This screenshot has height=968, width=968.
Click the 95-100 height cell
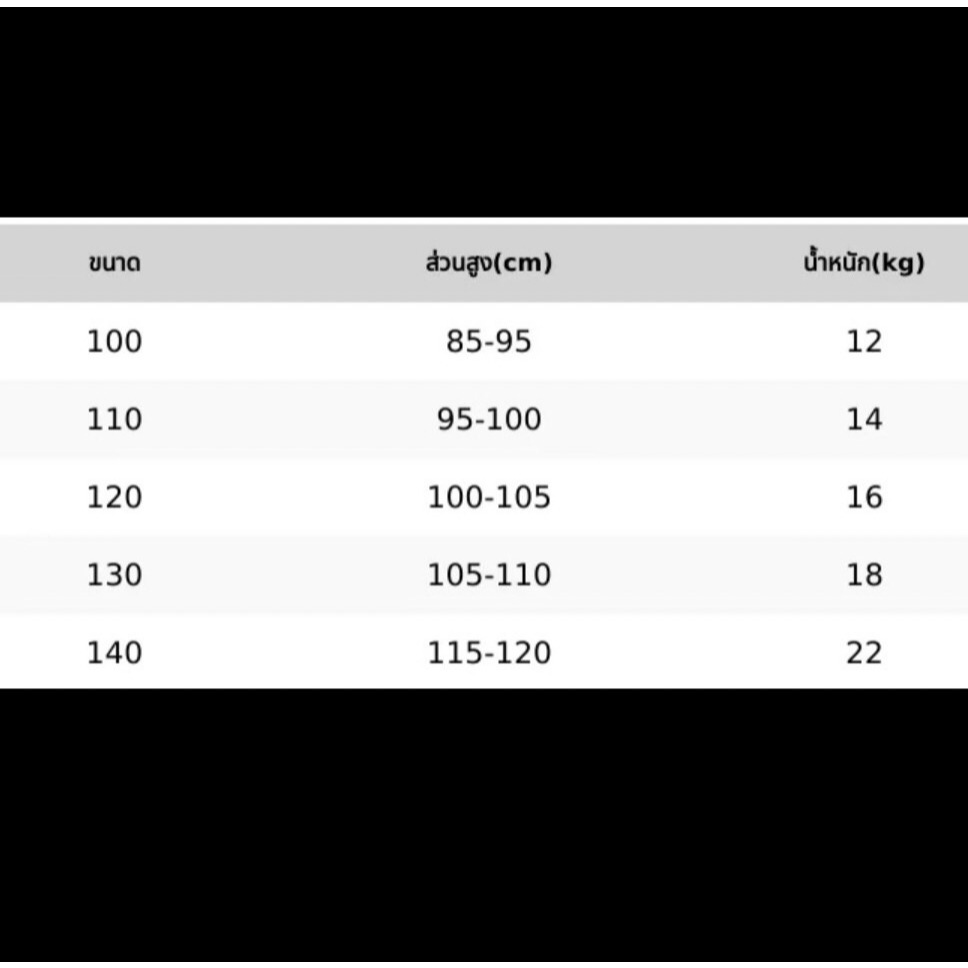tap(489, 420)
